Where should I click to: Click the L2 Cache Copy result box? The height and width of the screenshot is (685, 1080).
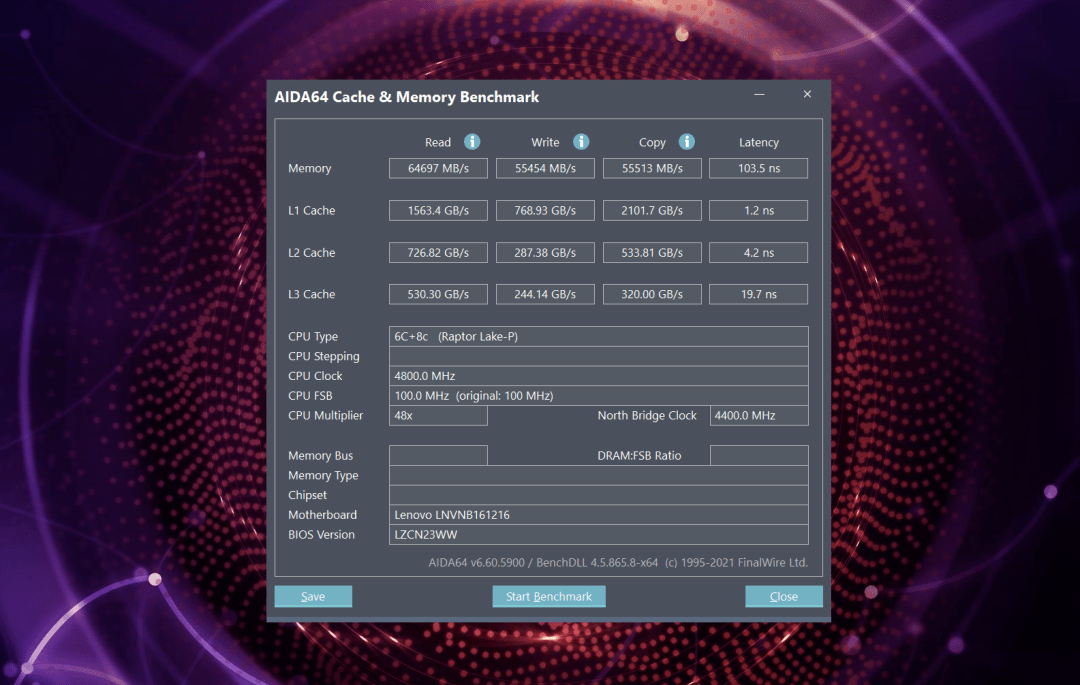652,253
